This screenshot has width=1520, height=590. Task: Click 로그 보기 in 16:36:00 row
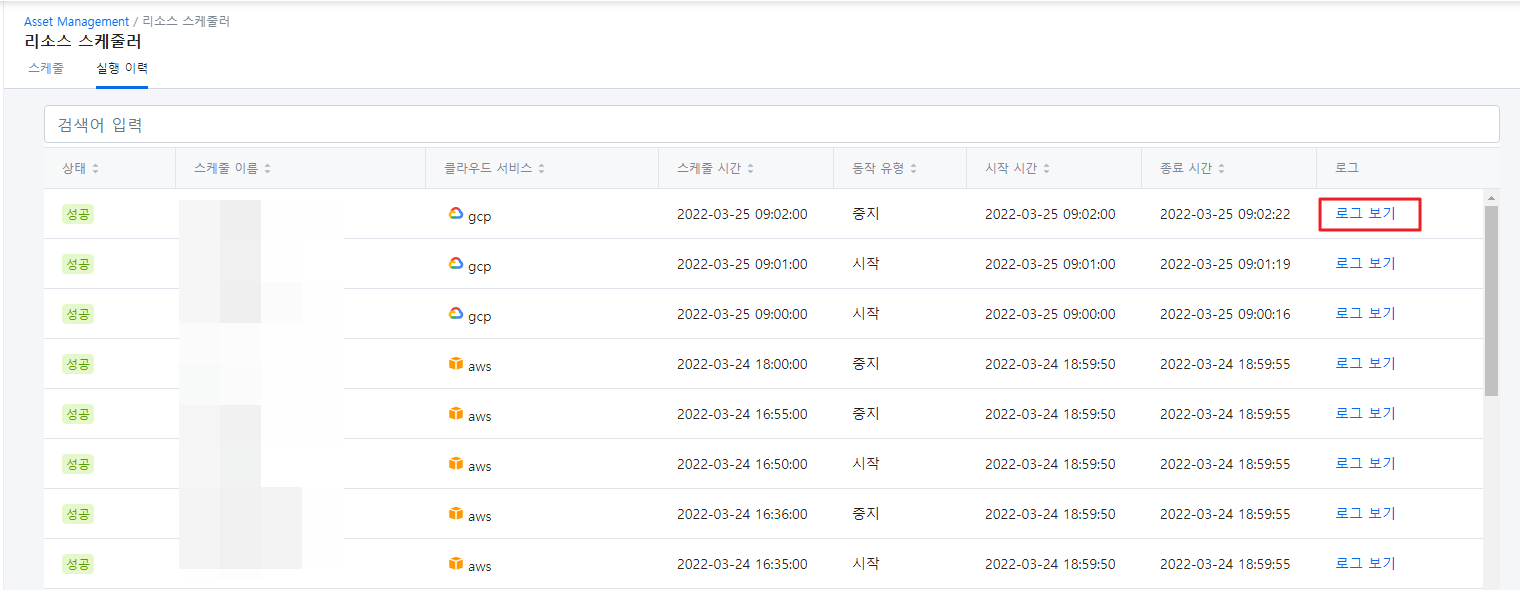tap(1365, 513)
